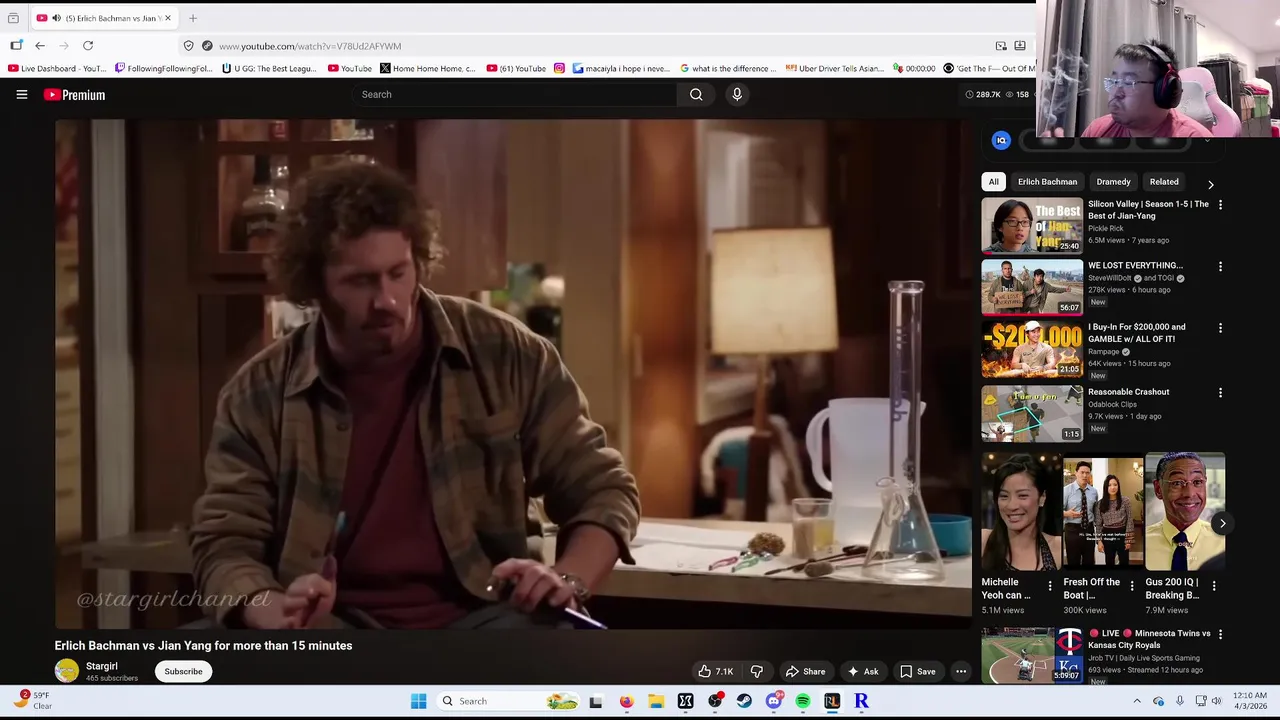
Task: Open the Minnesota Twins vs Royals live thumbnail
Action: (x=1032, y=655)
